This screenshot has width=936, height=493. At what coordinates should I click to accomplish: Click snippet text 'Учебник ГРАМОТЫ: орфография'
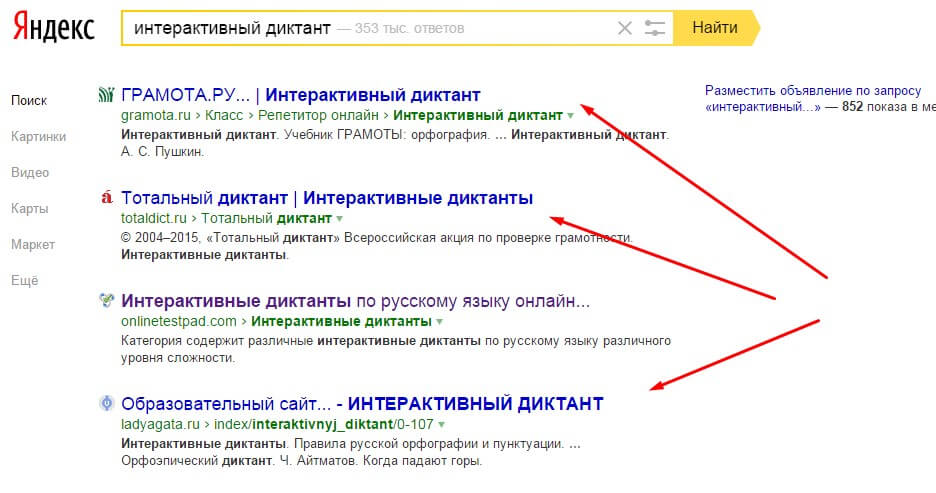387,135
